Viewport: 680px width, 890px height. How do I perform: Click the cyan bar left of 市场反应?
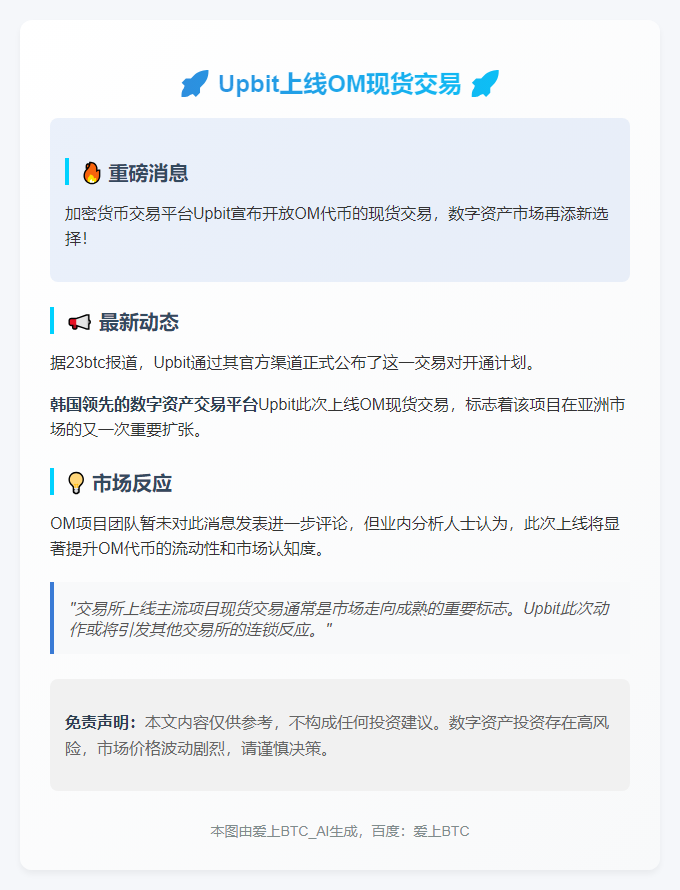(x=52, y=481)
